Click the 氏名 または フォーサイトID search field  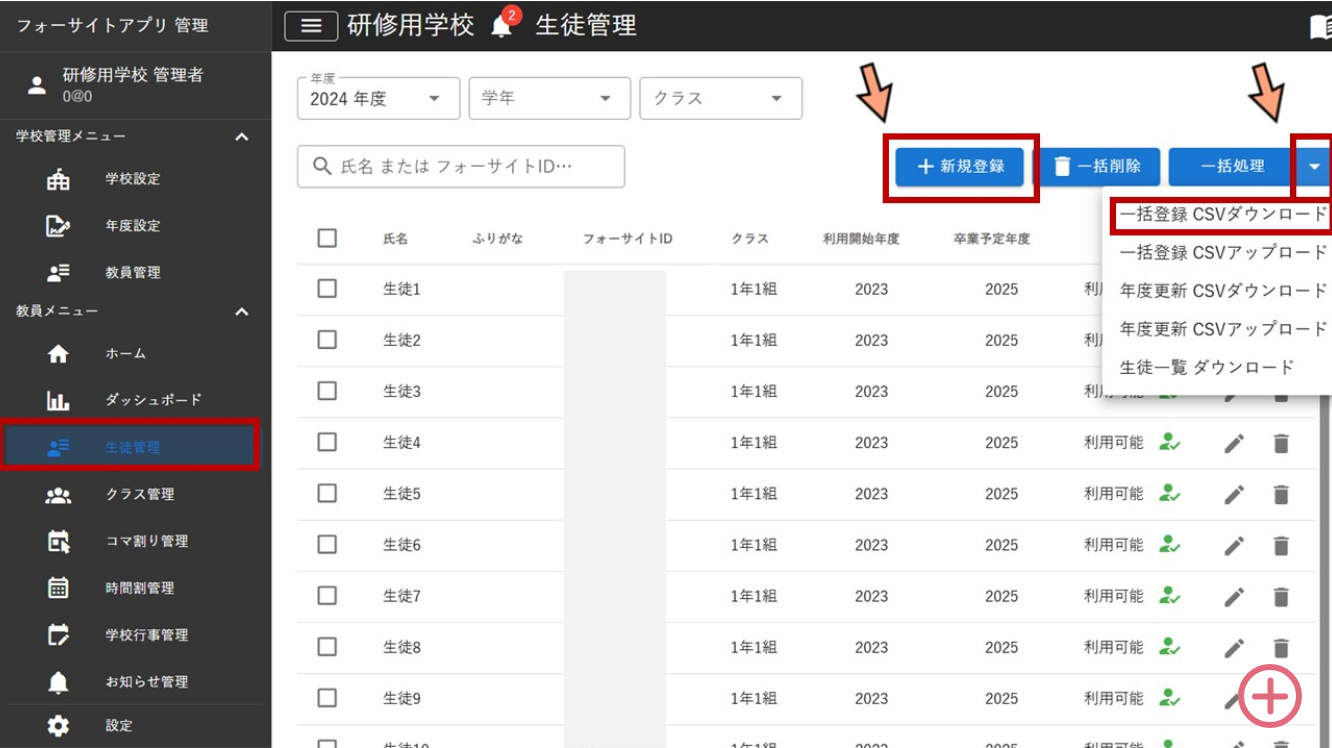pyautogui.click(x=460, y=166)
